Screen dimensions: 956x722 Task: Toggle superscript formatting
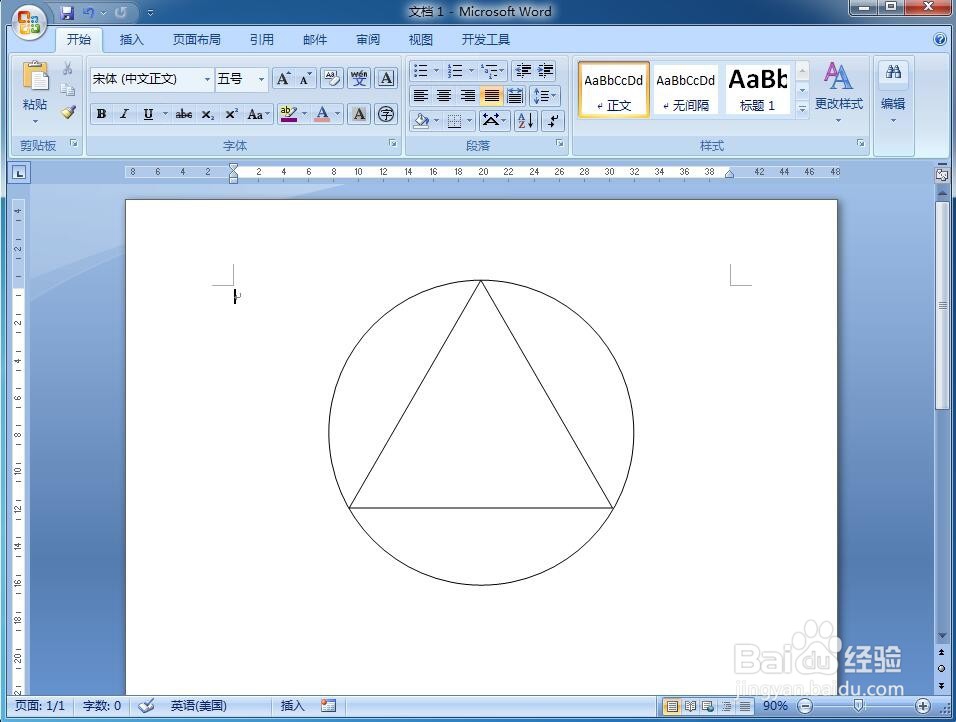(231, 114)
